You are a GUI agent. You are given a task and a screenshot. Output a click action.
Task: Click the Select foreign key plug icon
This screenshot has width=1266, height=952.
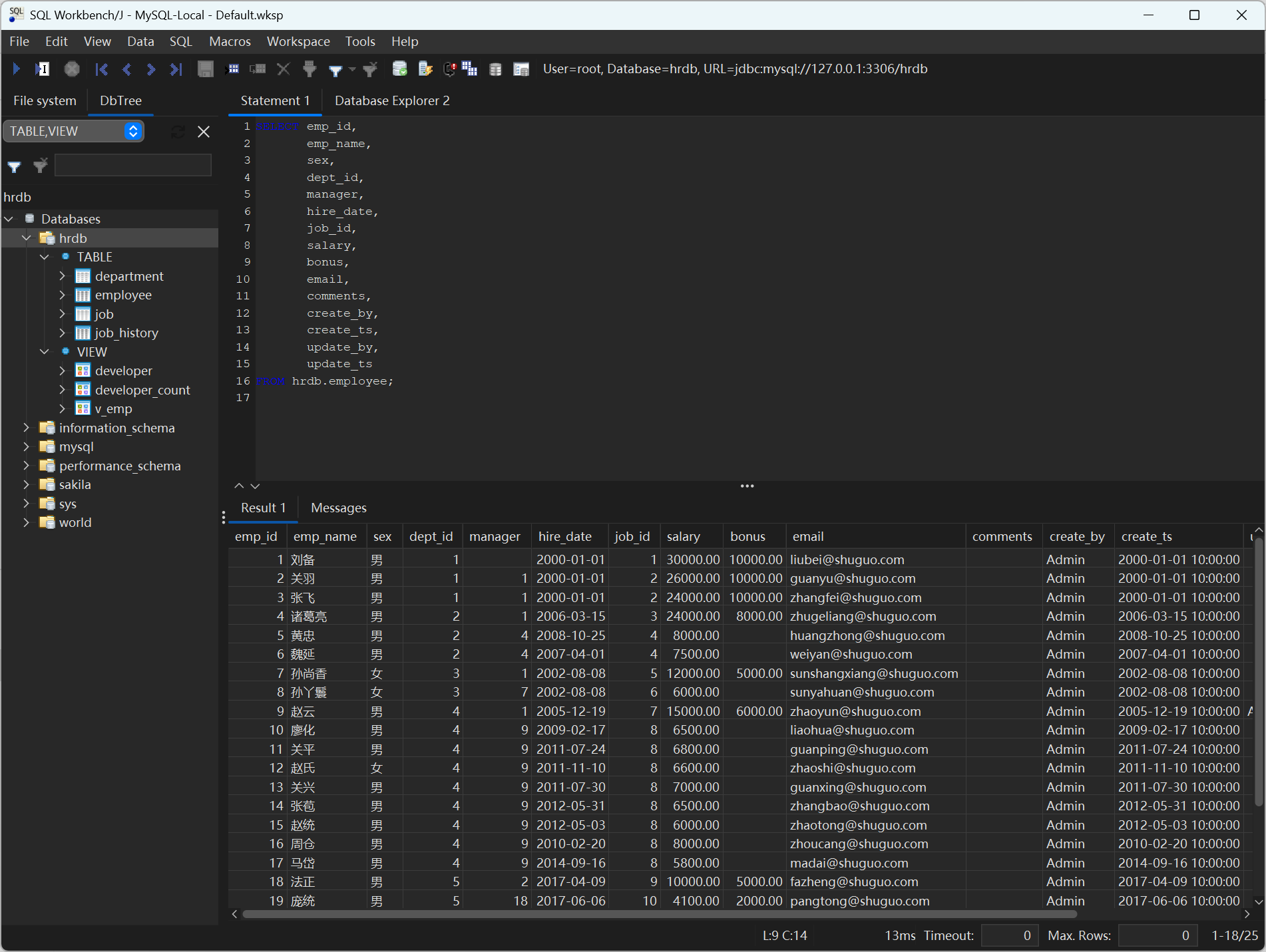[x=310, y=69]
